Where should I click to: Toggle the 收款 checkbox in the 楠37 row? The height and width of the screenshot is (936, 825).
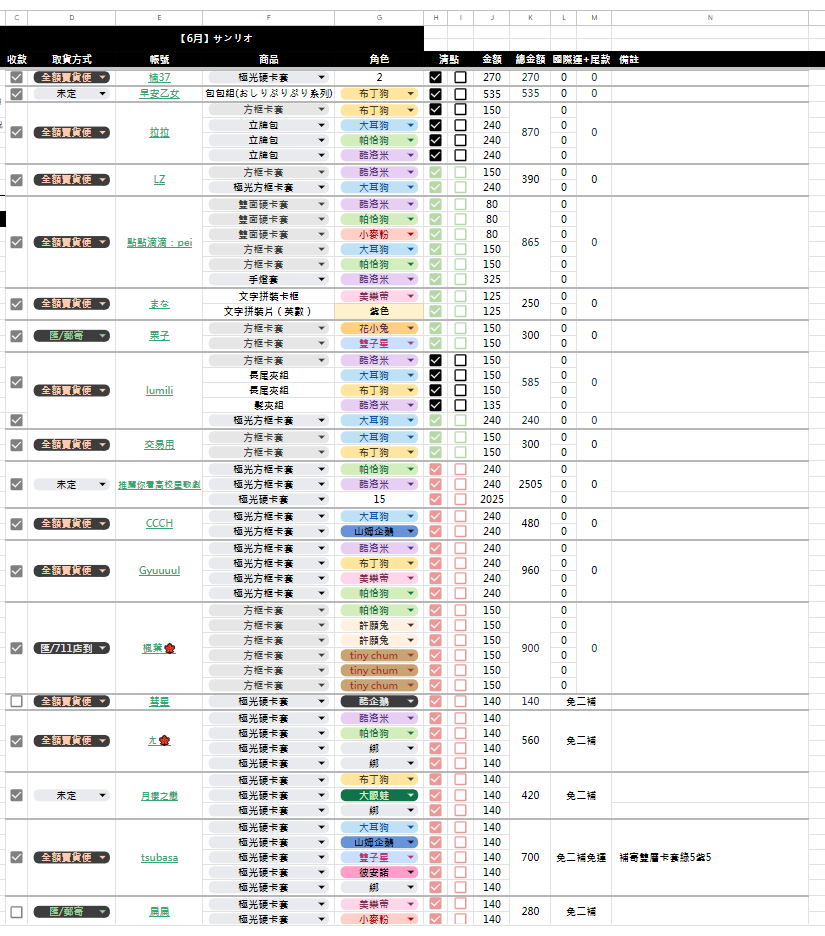[17, 78]
